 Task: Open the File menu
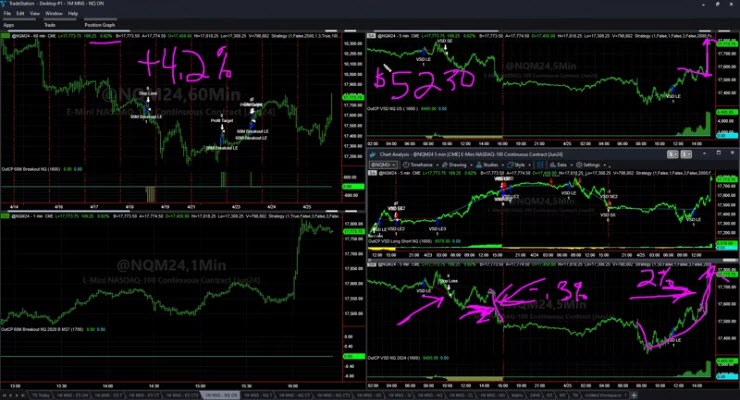[7, 14]
